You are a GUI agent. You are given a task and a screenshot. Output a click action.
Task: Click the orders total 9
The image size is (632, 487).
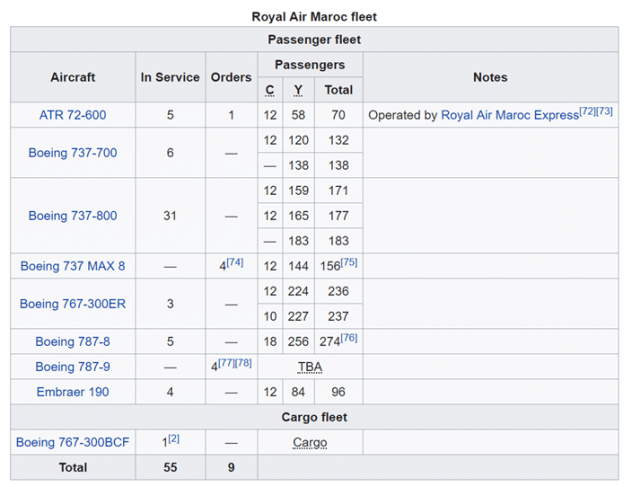(x=231, y=467)
